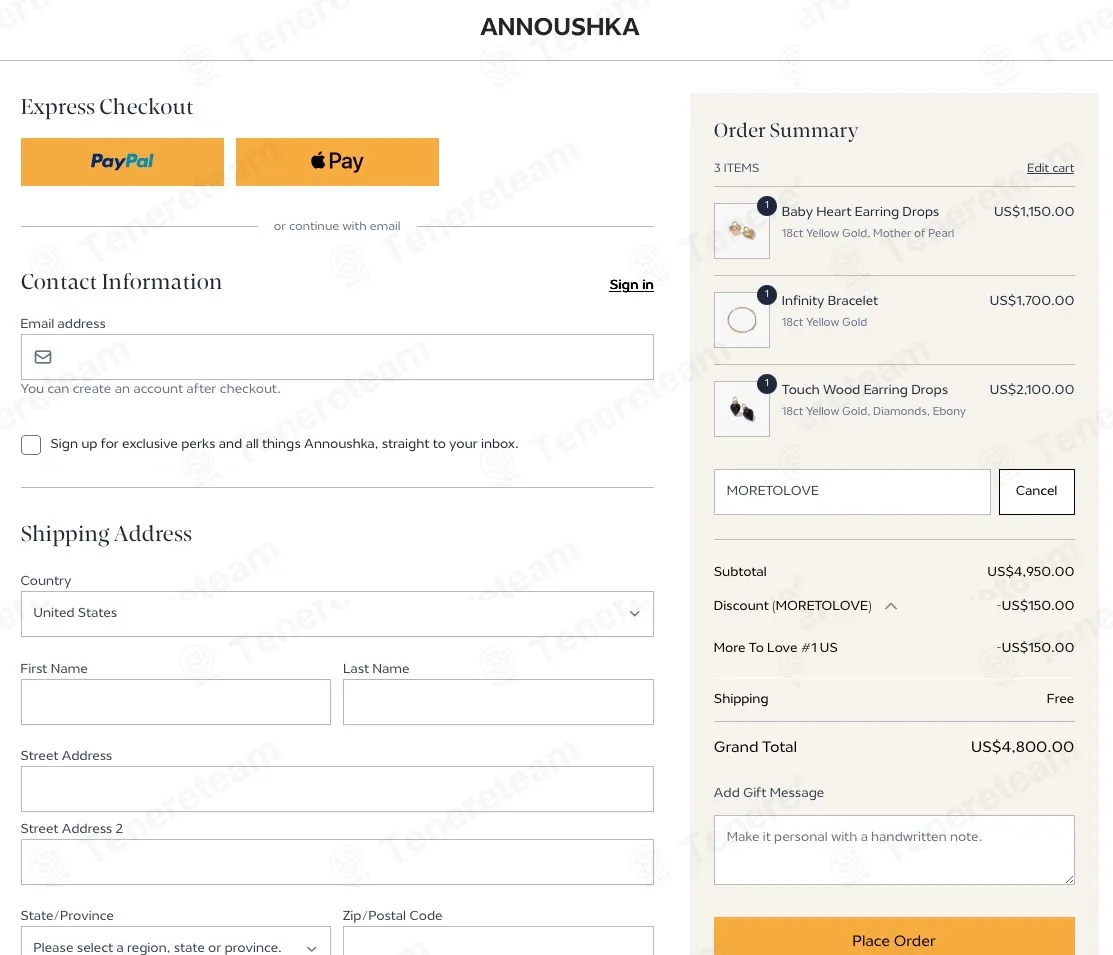
Task: Click the Touch Wood Earring Drops title
Action: [x=865, y=390]
